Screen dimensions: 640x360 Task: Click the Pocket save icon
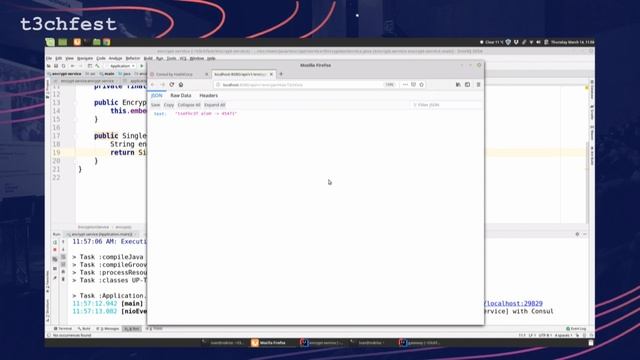413,84
